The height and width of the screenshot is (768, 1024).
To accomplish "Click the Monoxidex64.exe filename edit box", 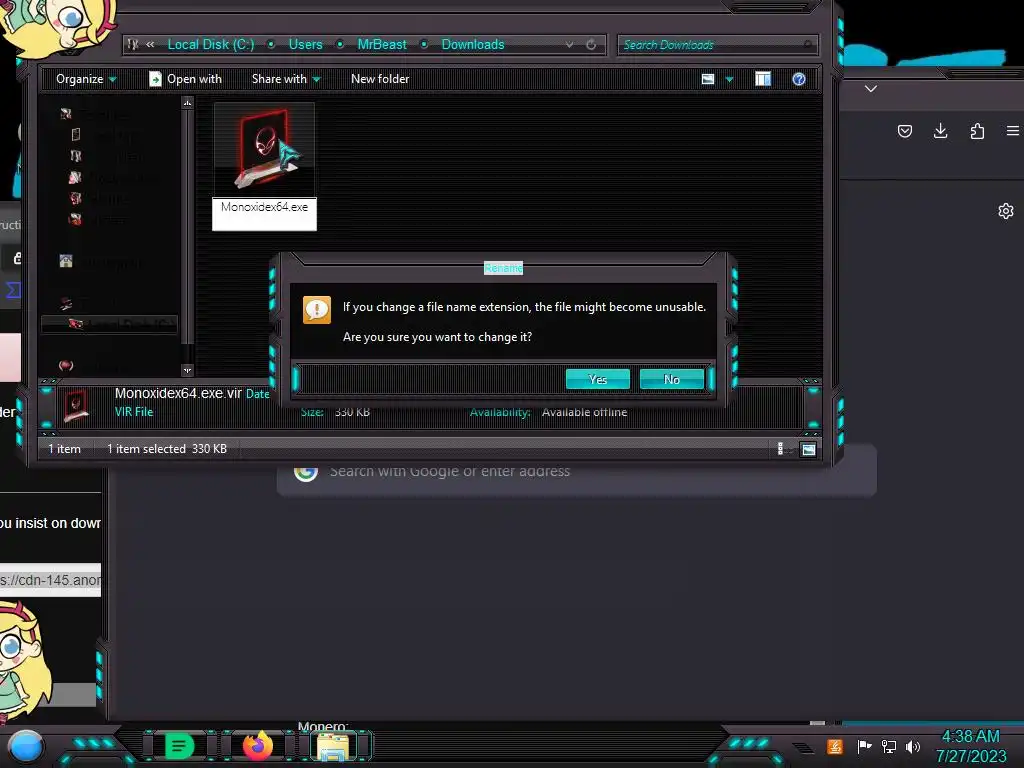I will tap(264, 214).
